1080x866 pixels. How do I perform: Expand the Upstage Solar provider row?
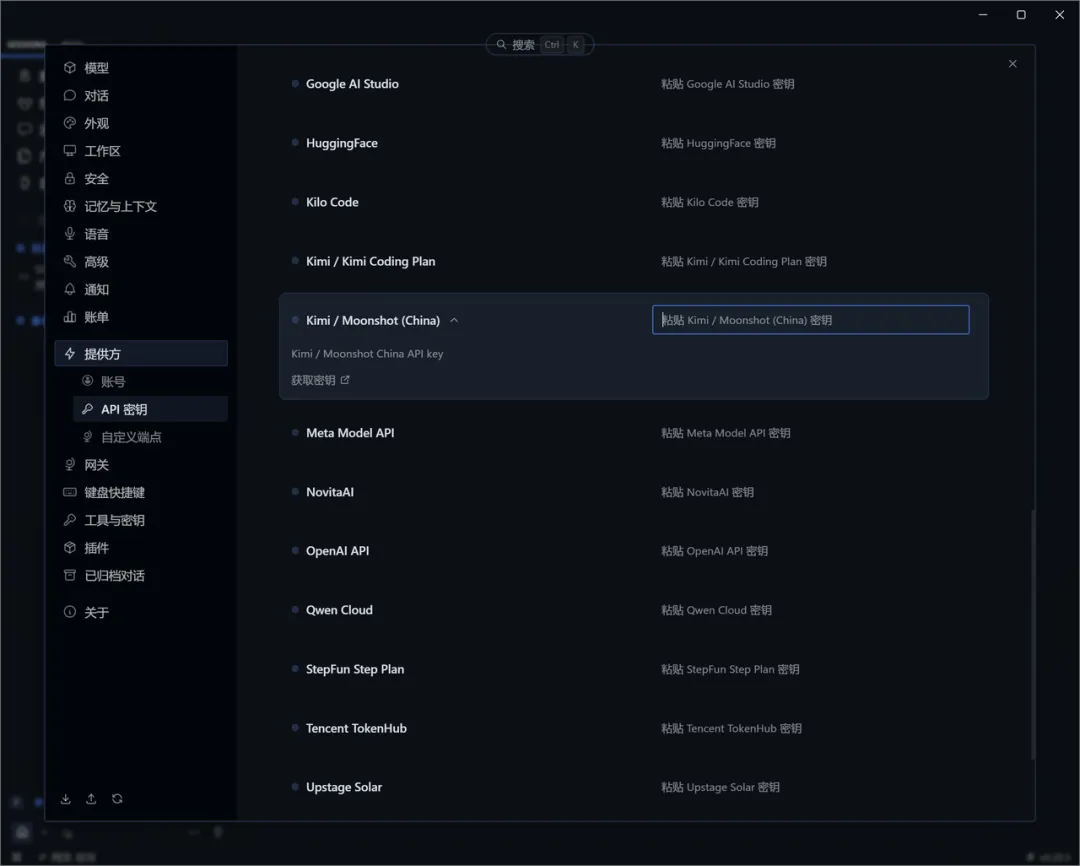pyautogui.click(x=344, y=787)
